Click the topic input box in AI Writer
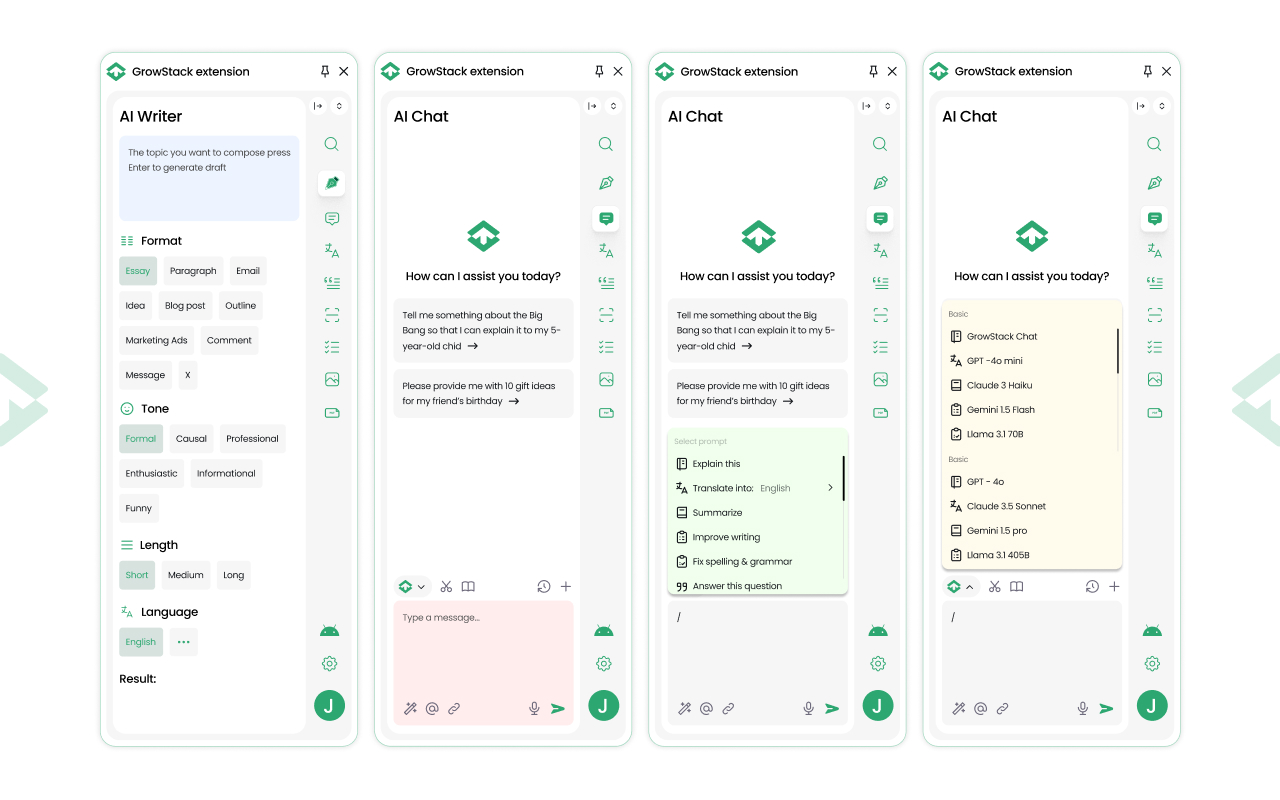The width and height of the screenshot is (1280, 800). pyautogui.click(x=209, y=178)
